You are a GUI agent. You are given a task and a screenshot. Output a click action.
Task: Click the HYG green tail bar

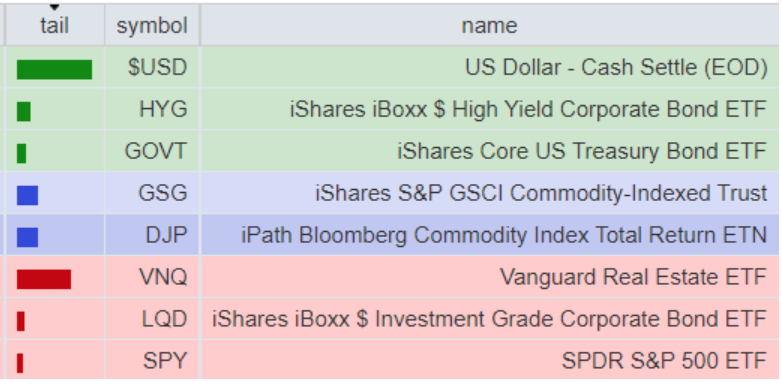tap(23, 111)
